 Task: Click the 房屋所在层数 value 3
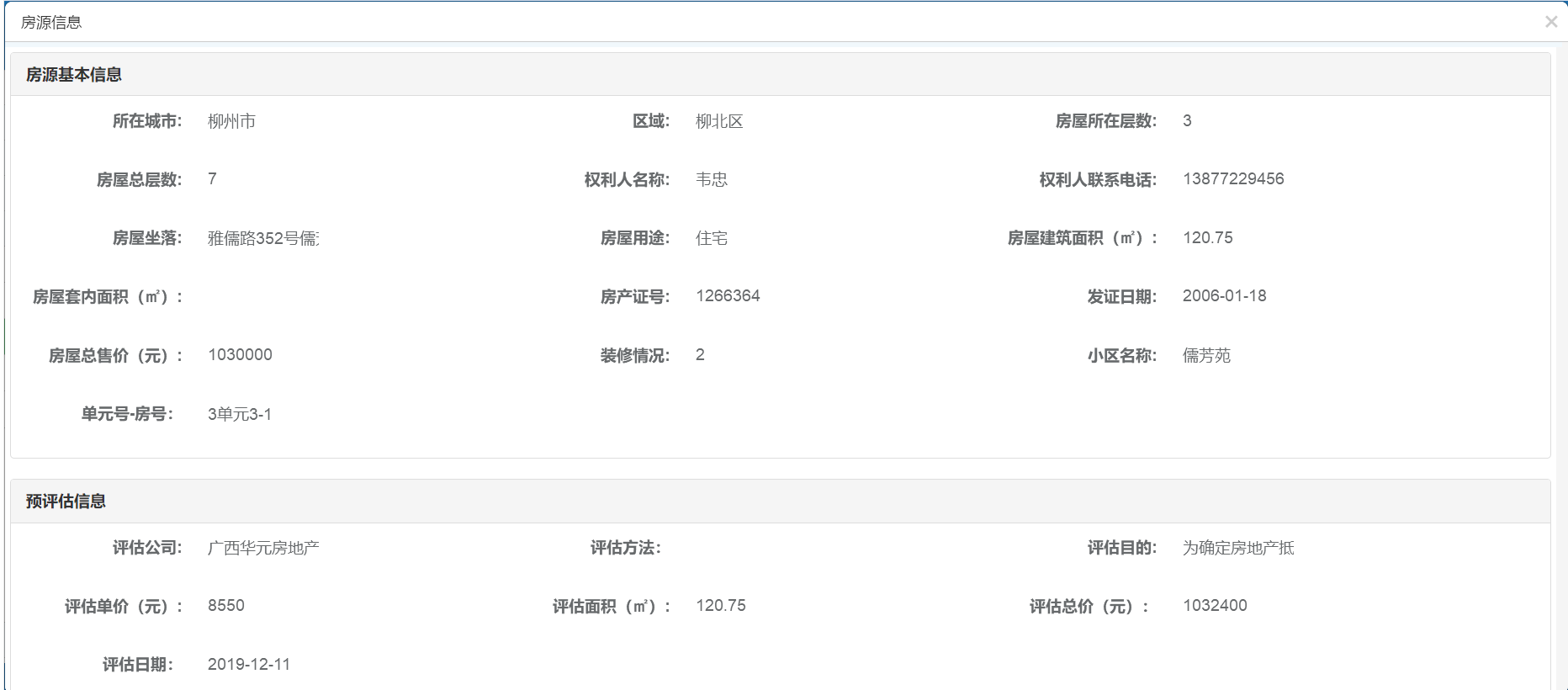pos(1187,121)
